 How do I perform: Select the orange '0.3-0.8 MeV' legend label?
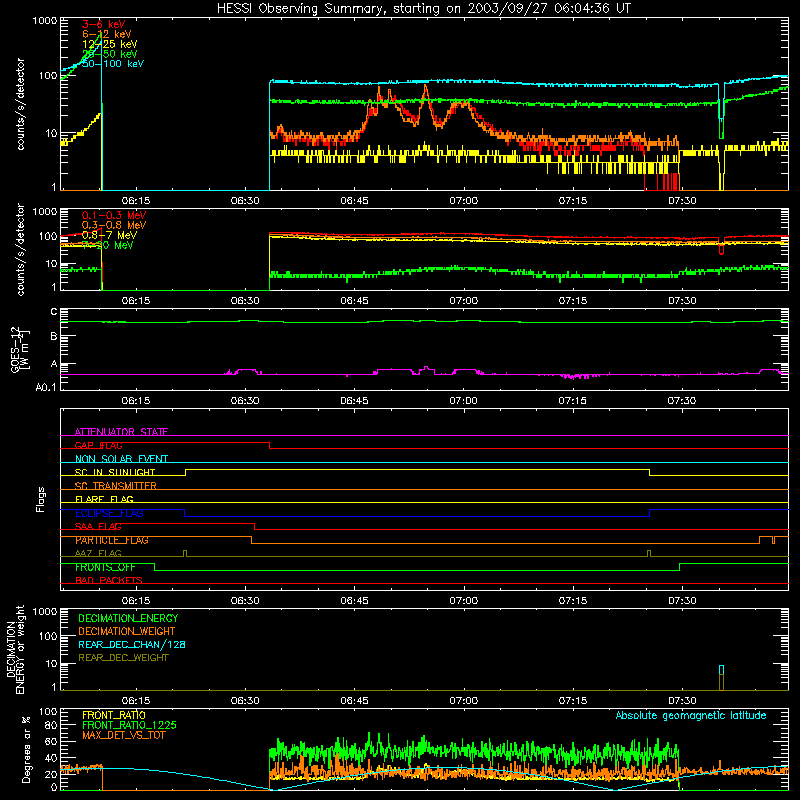(x=114, y=225)
